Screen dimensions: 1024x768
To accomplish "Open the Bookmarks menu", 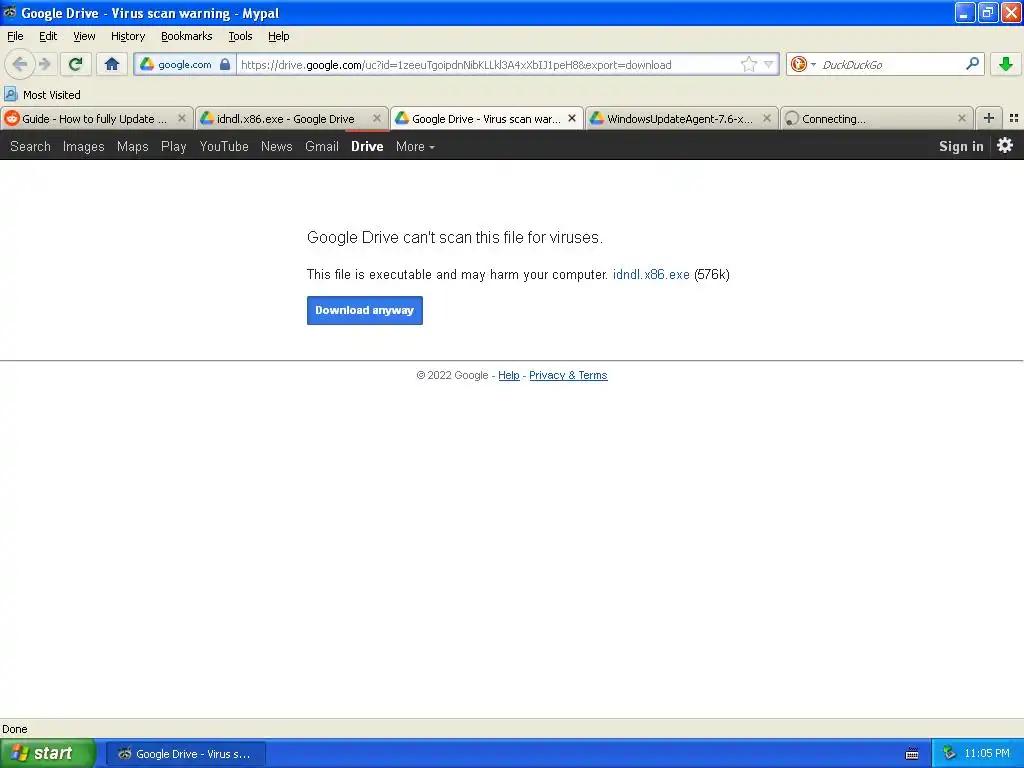I will [187, 36].
